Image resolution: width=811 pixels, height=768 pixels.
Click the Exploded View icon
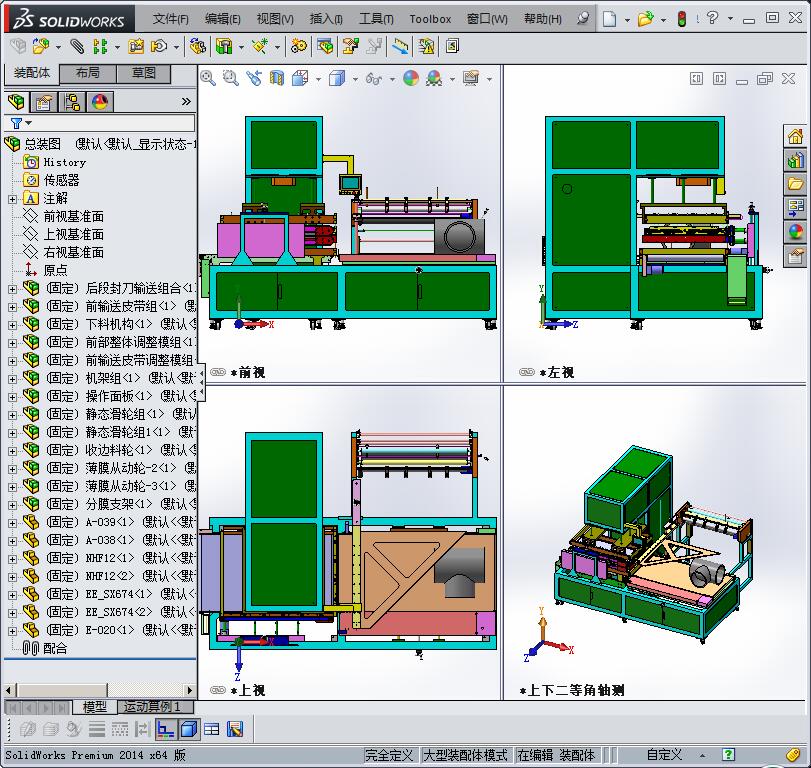click(351, 47)
